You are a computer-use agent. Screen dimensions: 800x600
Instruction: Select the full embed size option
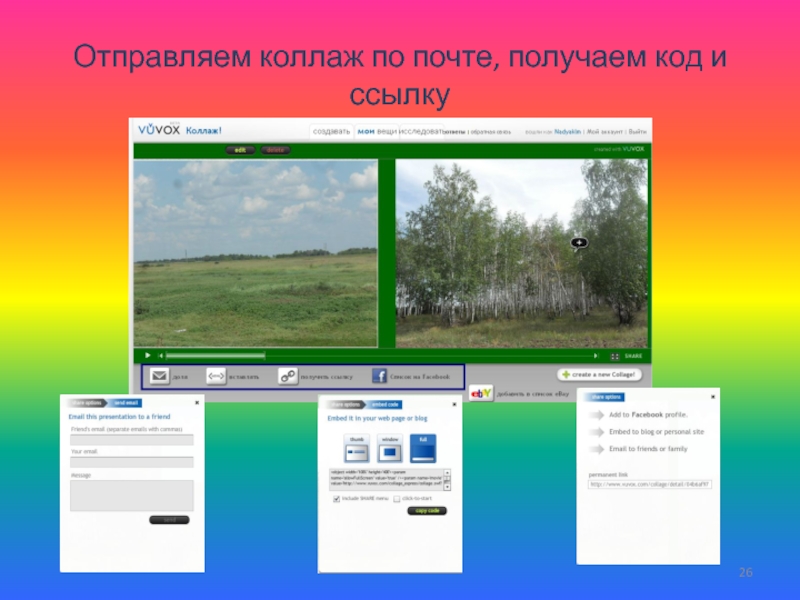(423, 448)
